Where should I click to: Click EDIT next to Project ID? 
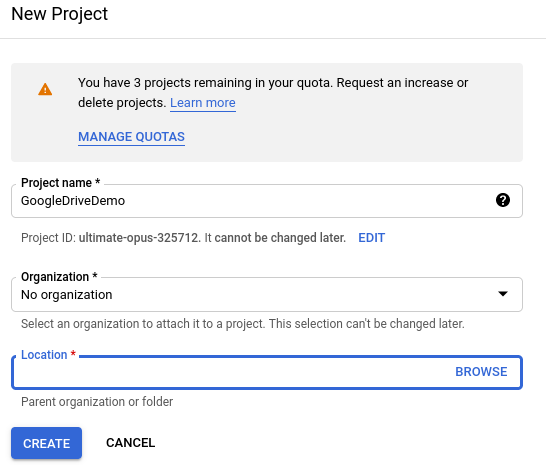[x=372, y=238]
